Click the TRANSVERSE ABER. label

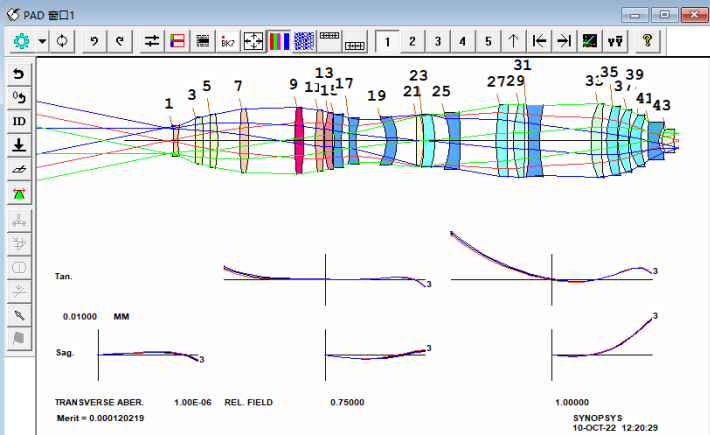pyautogui.click(x=99, y=402)
